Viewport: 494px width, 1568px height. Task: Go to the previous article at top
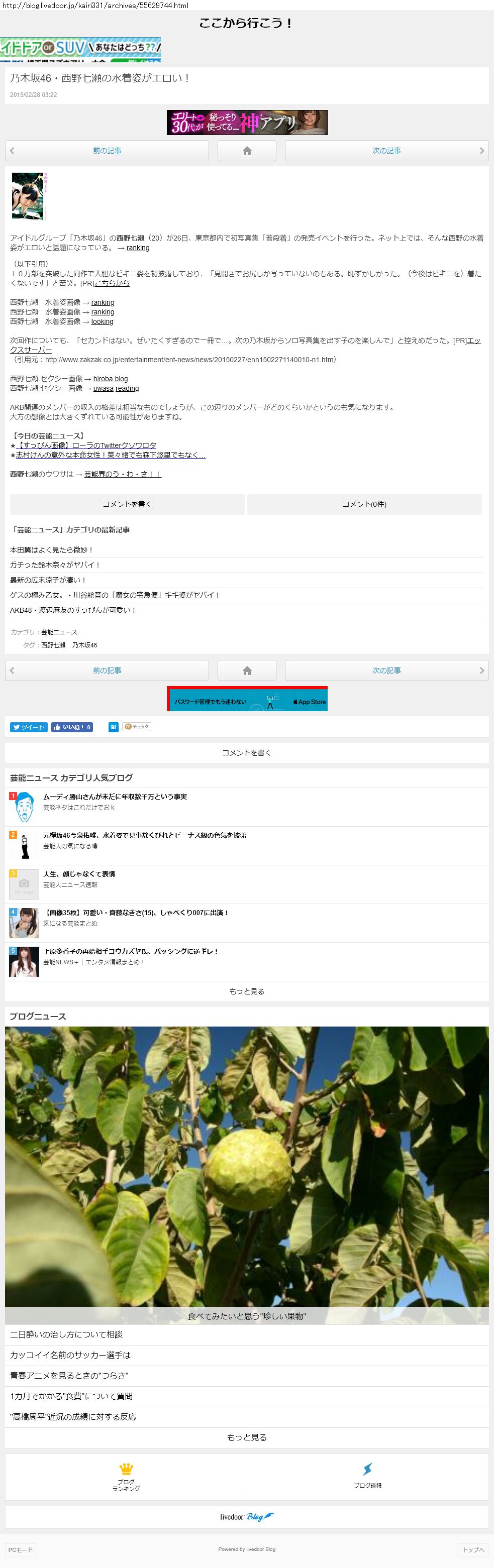point(107,151)
